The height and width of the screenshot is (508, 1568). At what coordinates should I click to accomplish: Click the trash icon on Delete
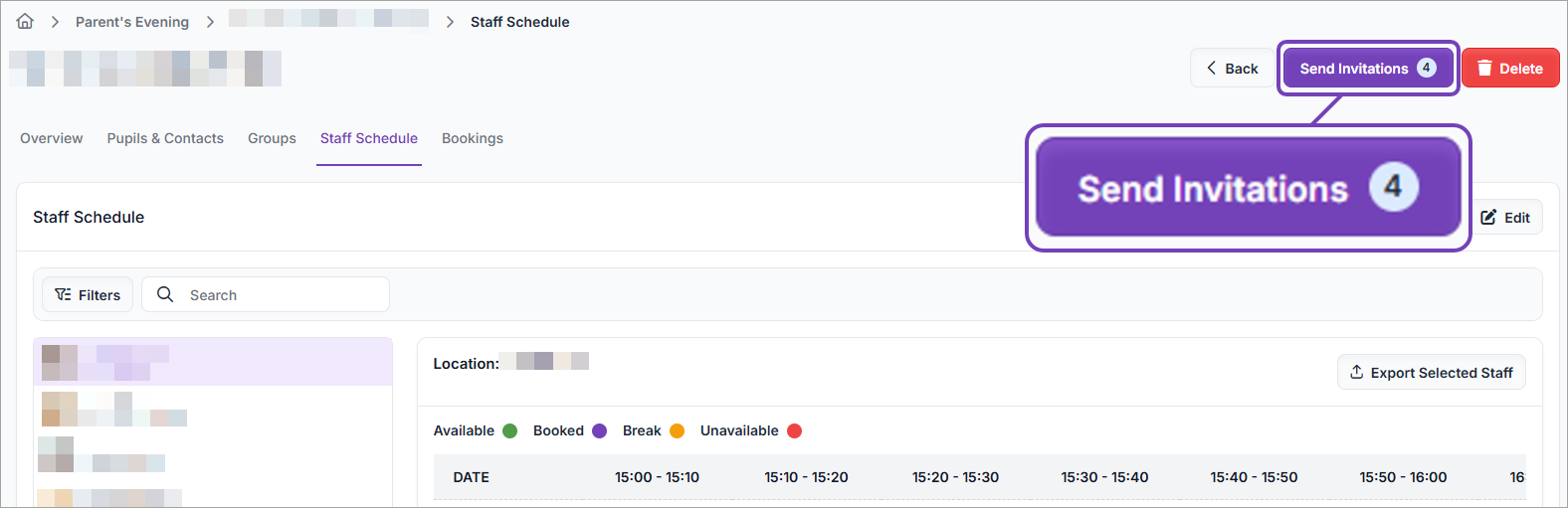(1484, 68)
